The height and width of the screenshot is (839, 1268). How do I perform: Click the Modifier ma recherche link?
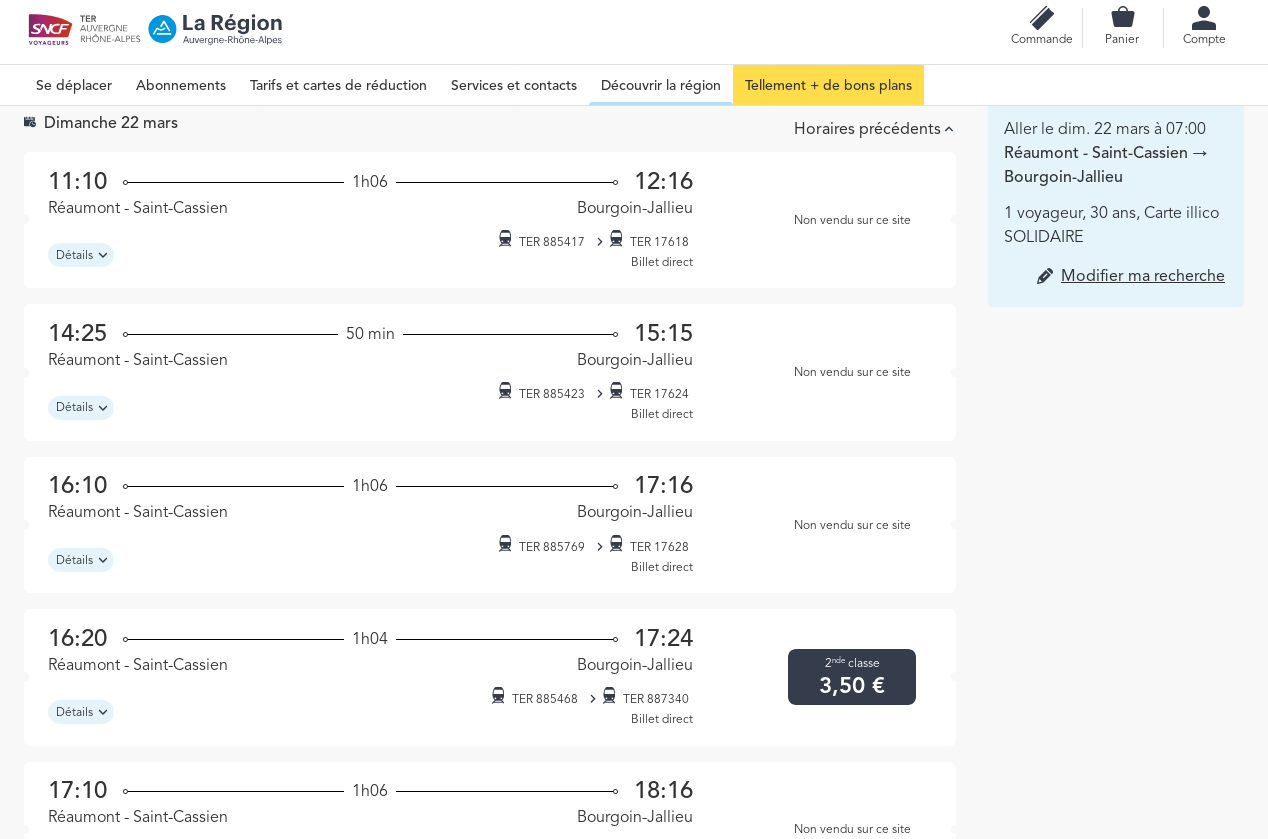[1142, 276]
